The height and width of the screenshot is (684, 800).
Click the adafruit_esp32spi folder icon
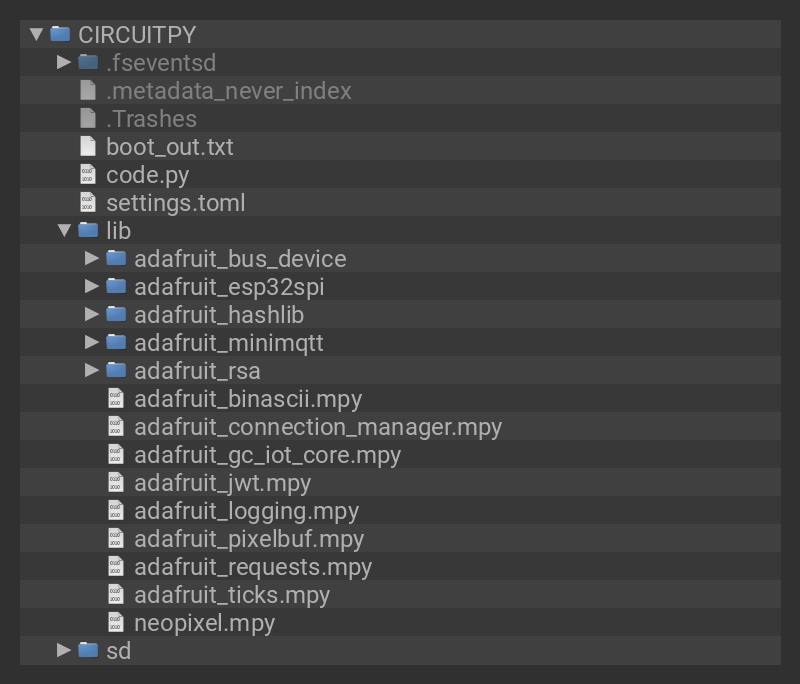[116, 286]
